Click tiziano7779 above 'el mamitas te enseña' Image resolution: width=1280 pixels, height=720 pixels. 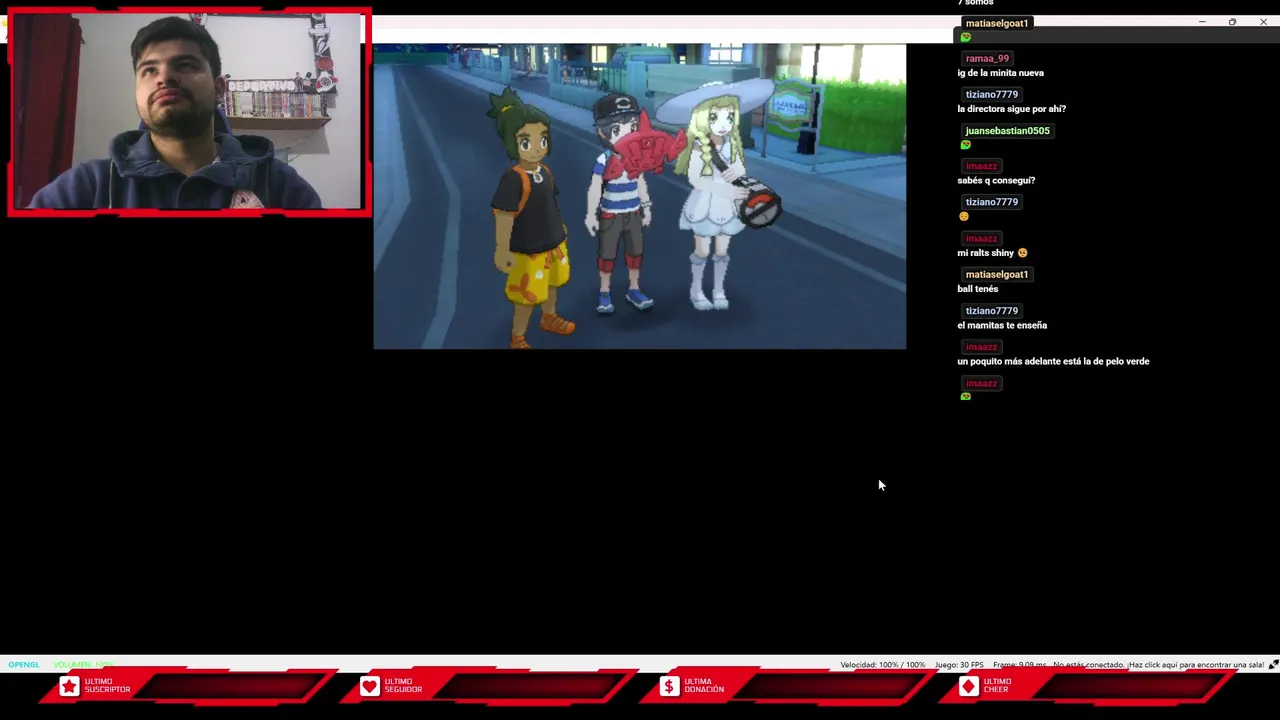[x=991, y=311]
